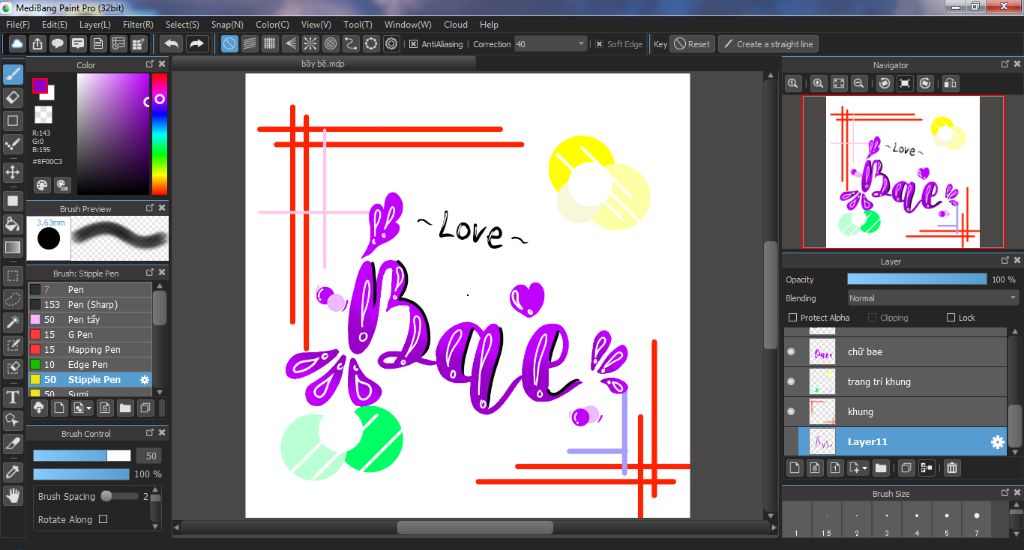Click the Undo arrow

click(x=172, y=44)
